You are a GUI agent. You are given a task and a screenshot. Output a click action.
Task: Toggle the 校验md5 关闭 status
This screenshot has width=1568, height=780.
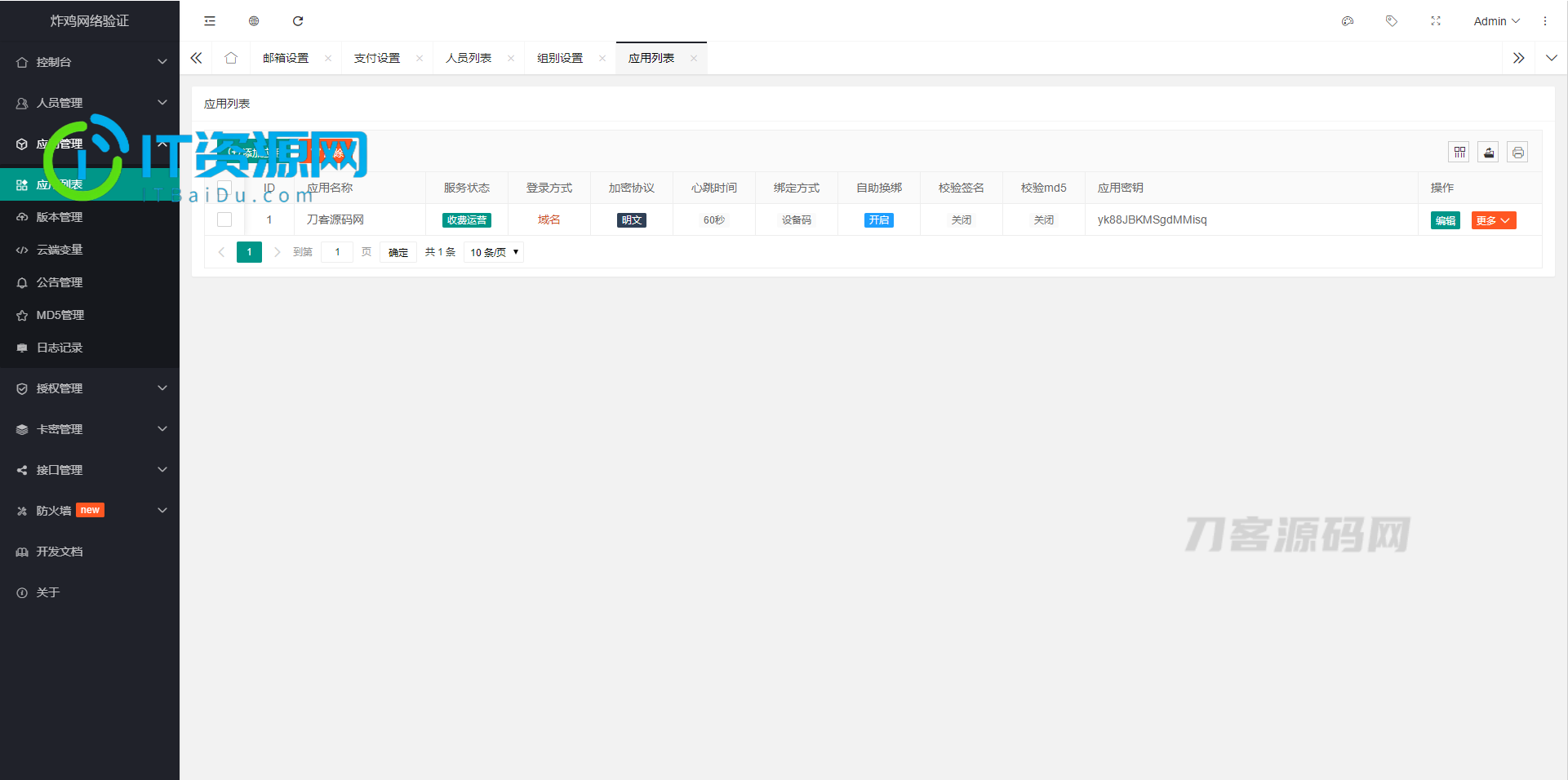click(x=1044, y=220)
